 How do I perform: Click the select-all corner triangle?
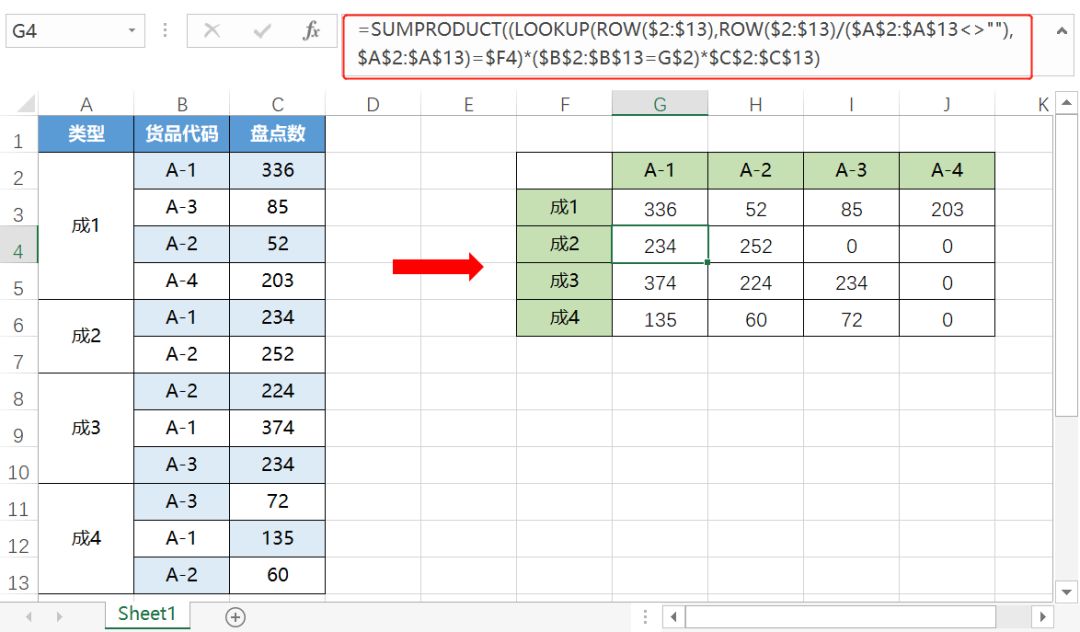pos(26,104)
